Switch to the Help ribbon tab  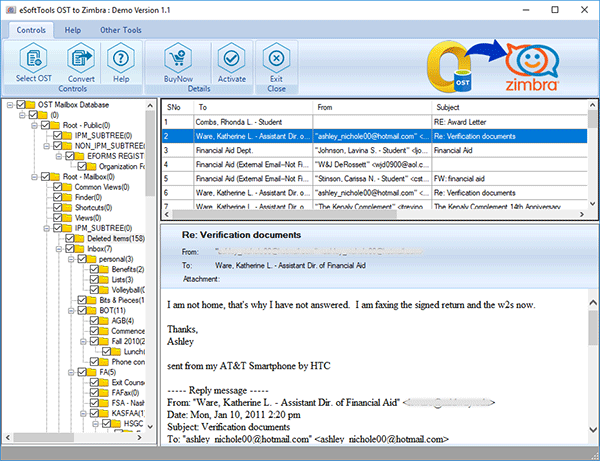(72, 30)
